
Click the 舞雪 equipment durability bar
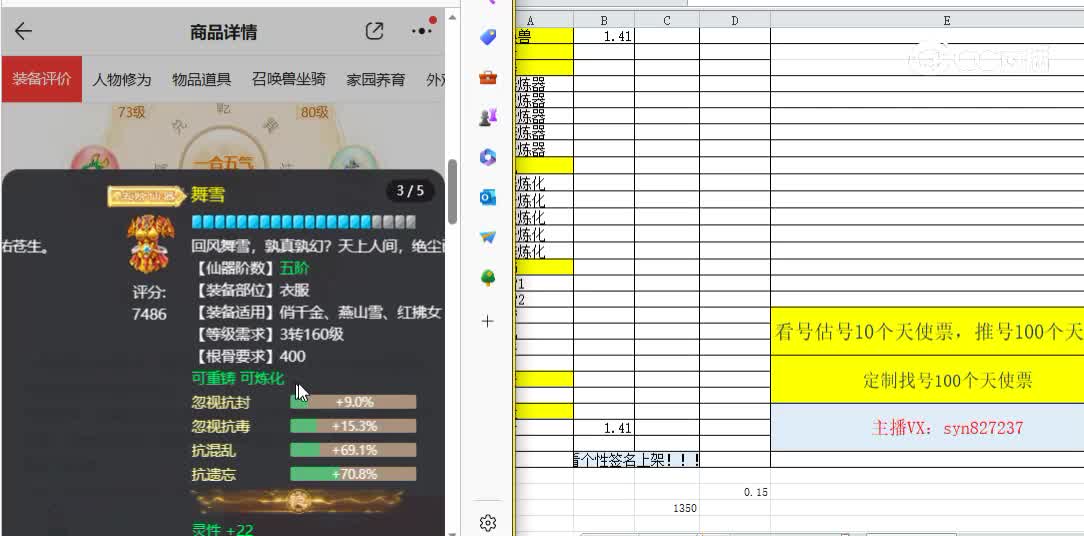(303, 222)
